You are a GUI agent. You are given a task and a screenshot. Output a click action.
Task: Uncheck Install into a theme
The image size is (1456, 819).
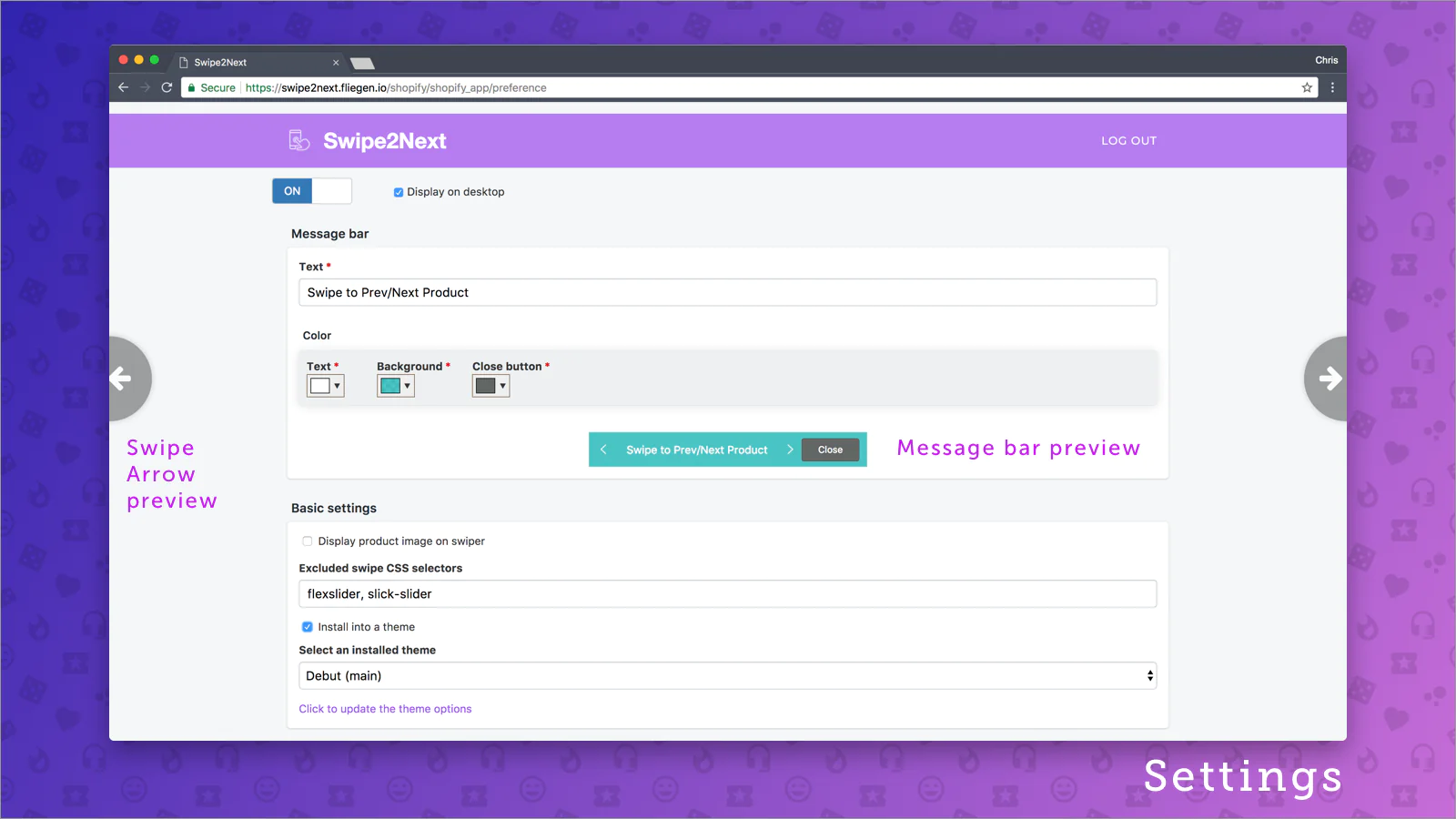(x=308, y=627)
